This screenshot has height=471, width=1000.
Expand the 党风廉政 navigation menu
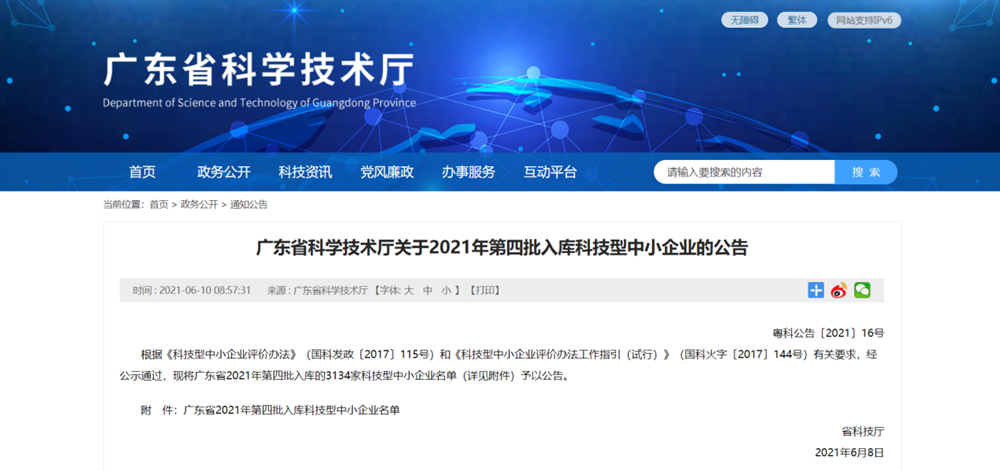tap(387, 172)
